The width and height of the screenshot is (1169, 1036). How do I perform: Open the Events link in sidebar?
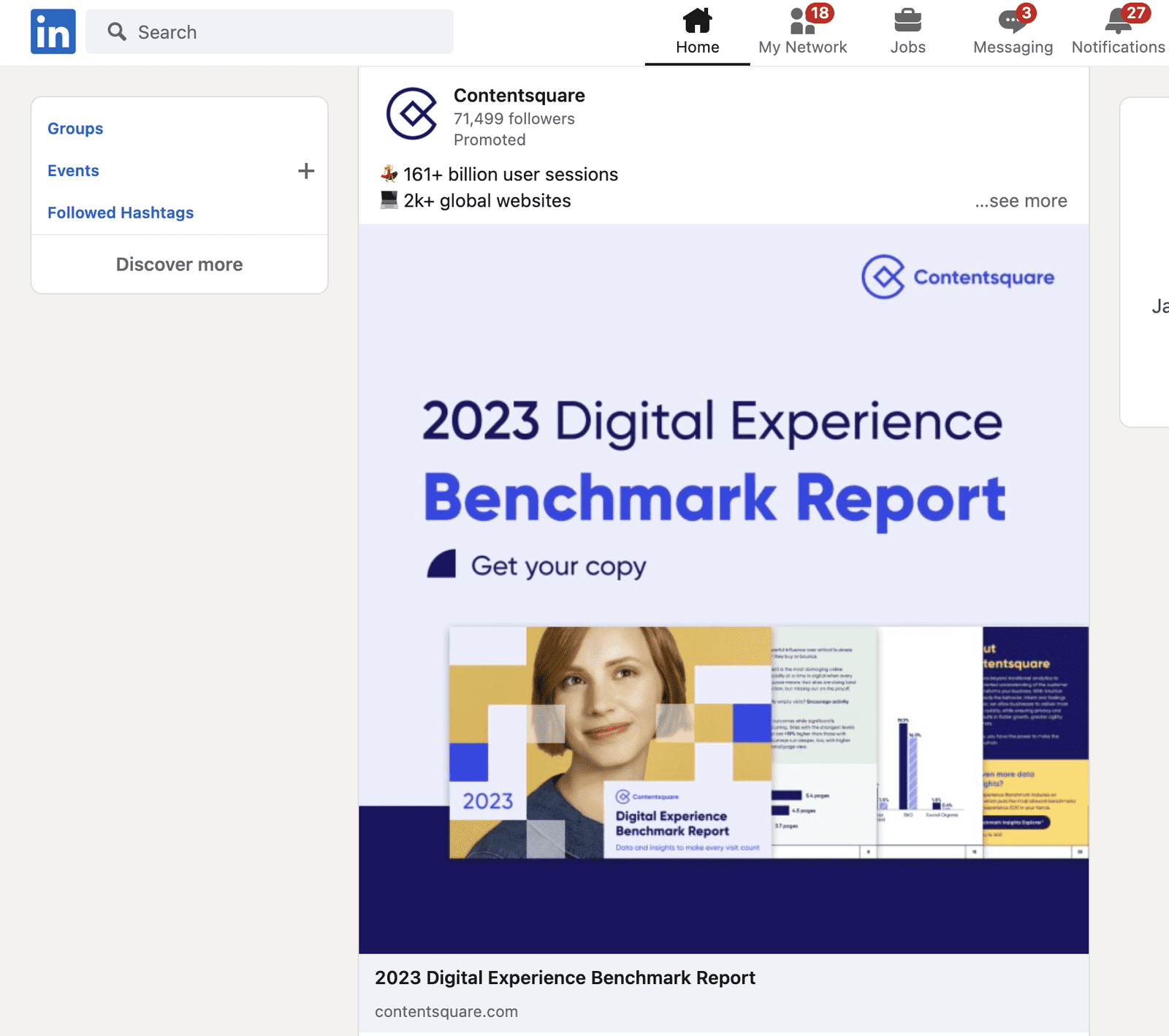pyautogui.click(x=73, y=171)
